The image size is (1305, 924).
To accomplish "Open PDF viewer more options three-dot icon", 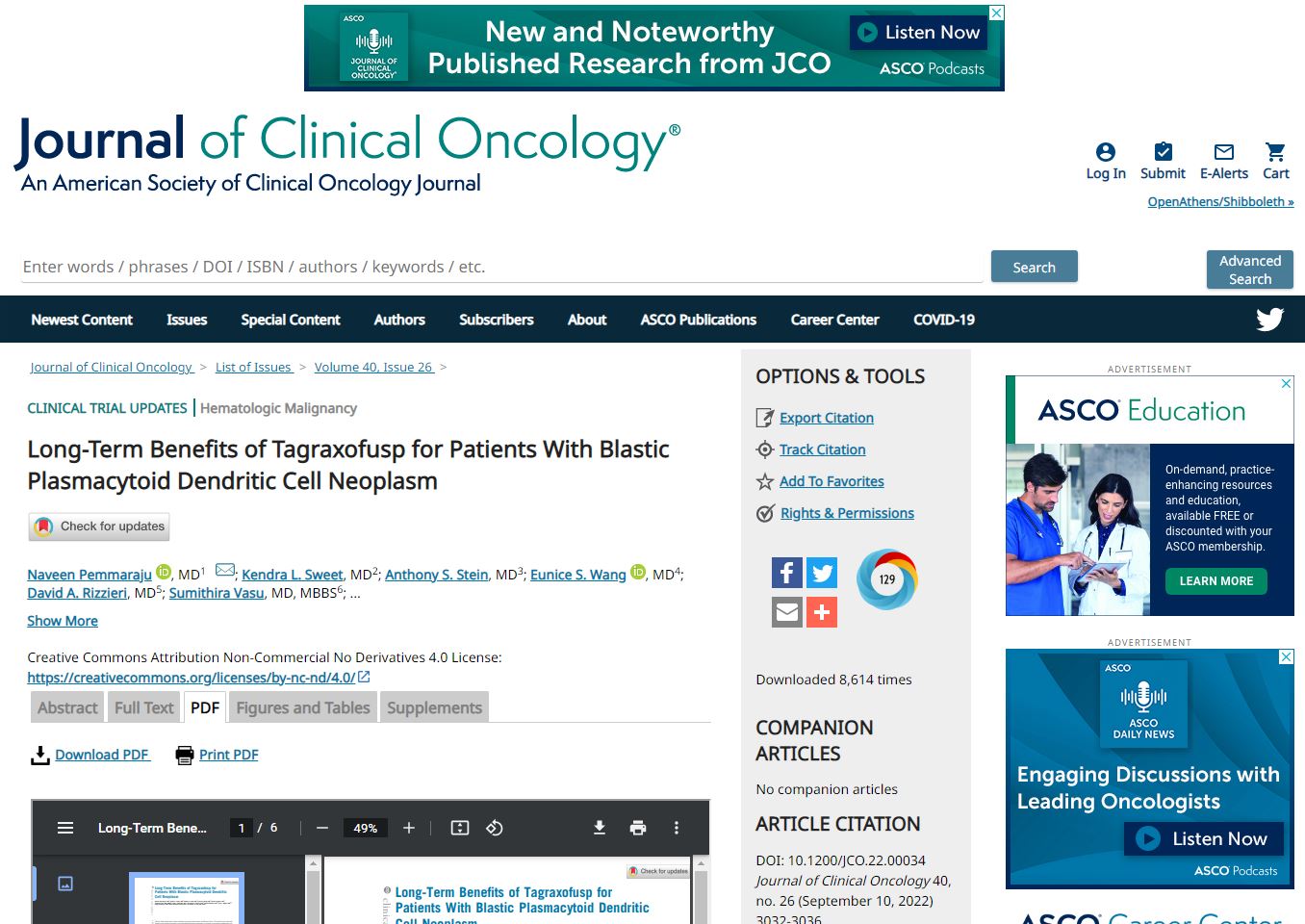I will click(676, 827).
